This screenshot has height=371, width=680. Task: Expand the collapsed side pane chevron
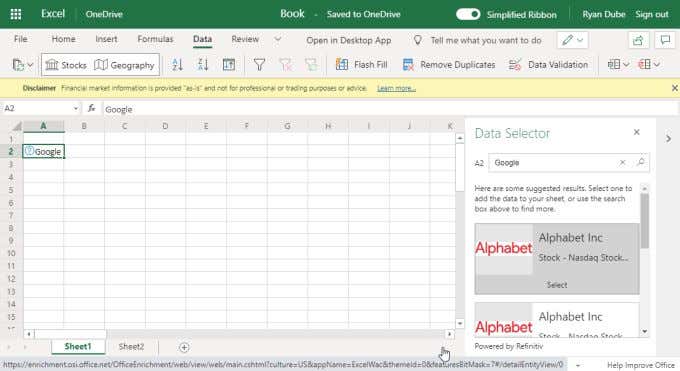coord(668,139)
